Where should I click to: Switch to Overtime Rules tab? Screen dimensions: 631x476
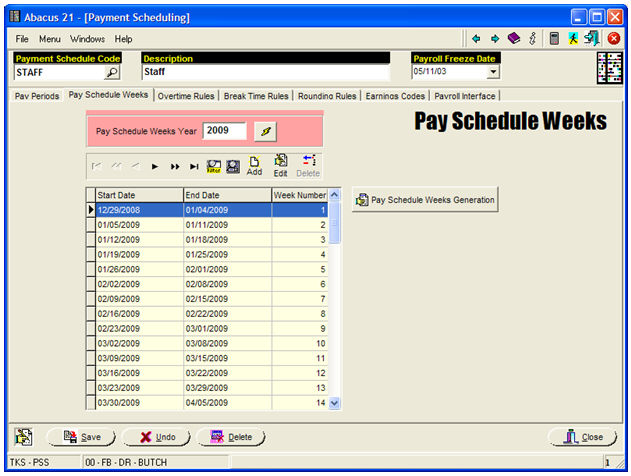[x=187, y=96]
